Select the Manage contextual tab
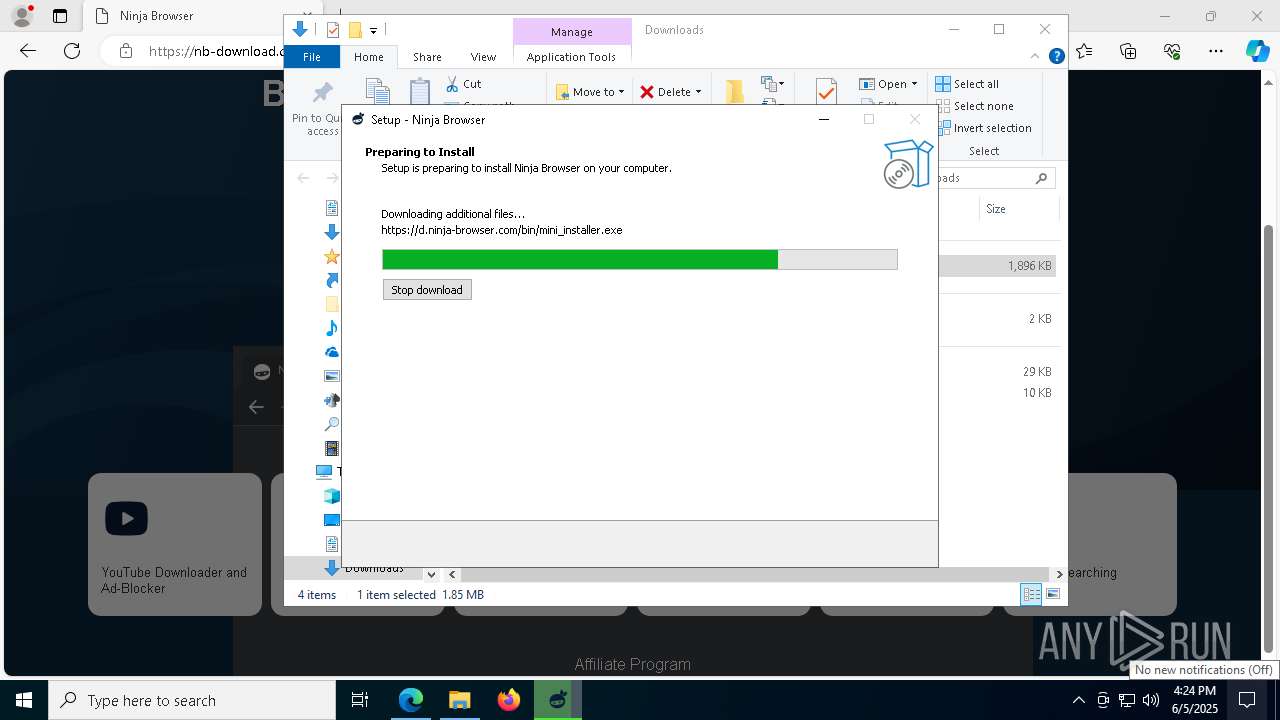Image resolution: width=1280 pixels, height=720 pixels. (572, 32)
